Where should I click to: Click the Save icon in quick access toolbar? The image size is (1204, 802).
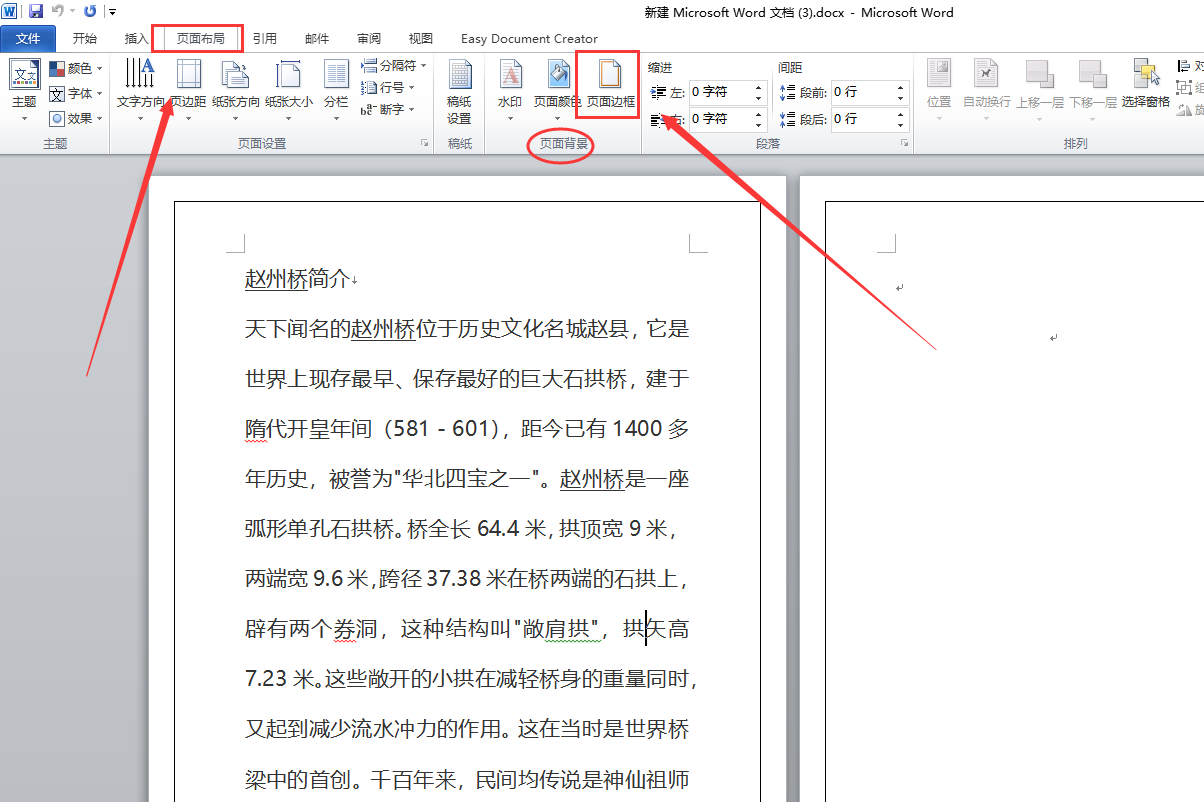tap(36, 12)
